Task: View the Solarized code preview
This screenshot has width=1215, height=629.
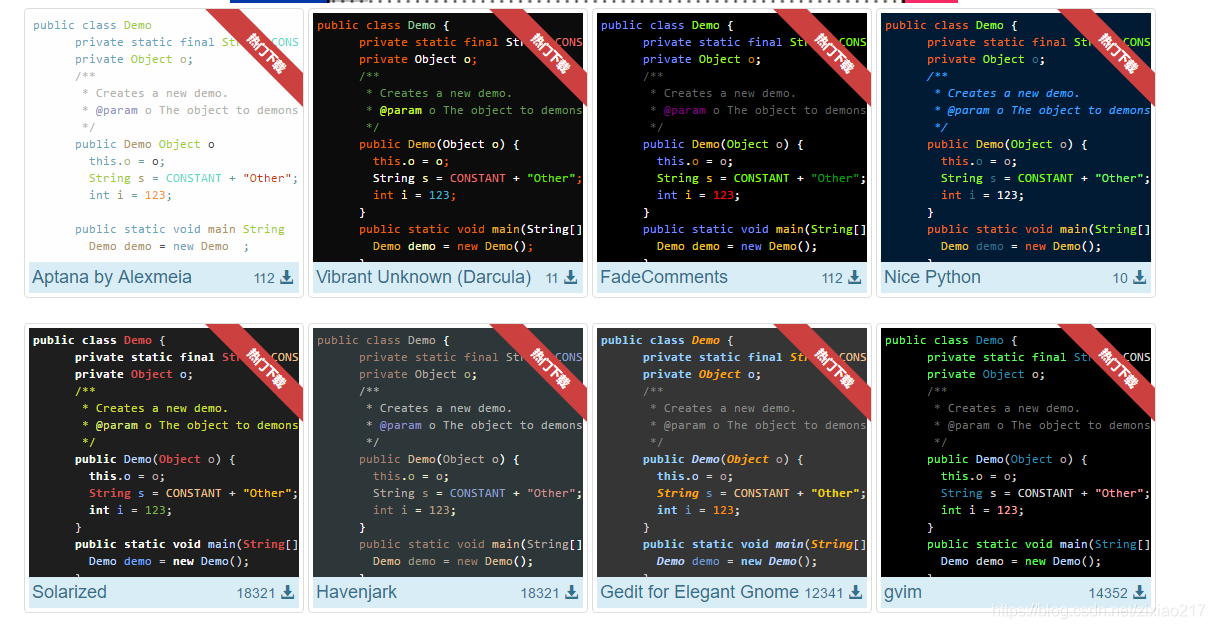Action: tap(164, 453)
